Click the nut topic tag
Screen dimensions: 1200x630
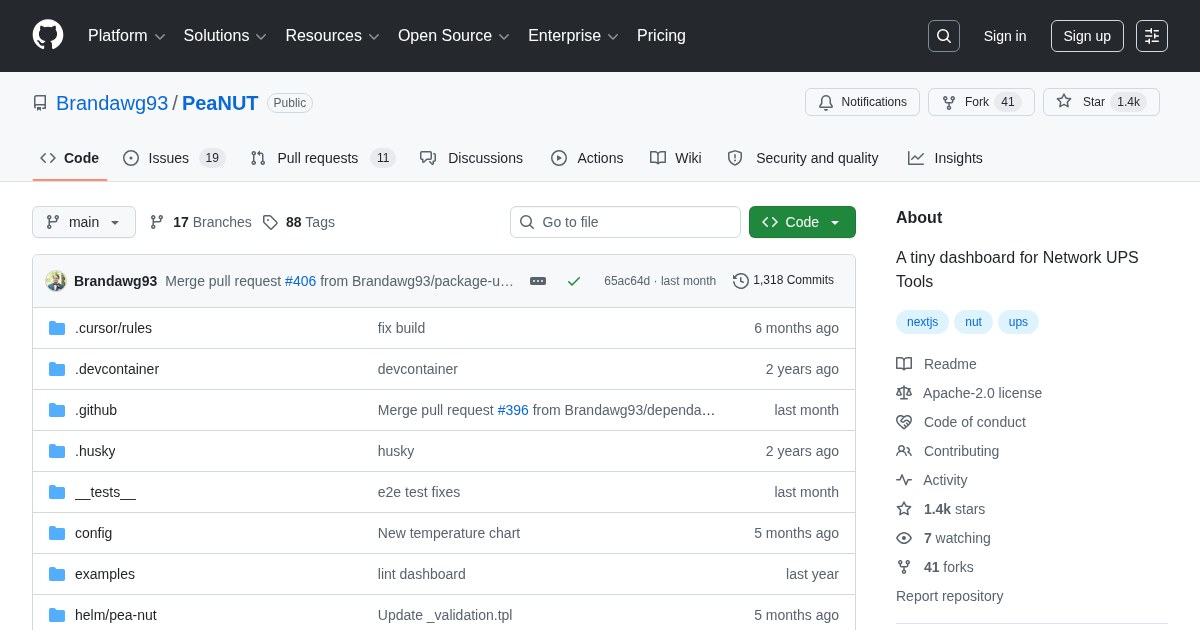click(x=973, y=322)
